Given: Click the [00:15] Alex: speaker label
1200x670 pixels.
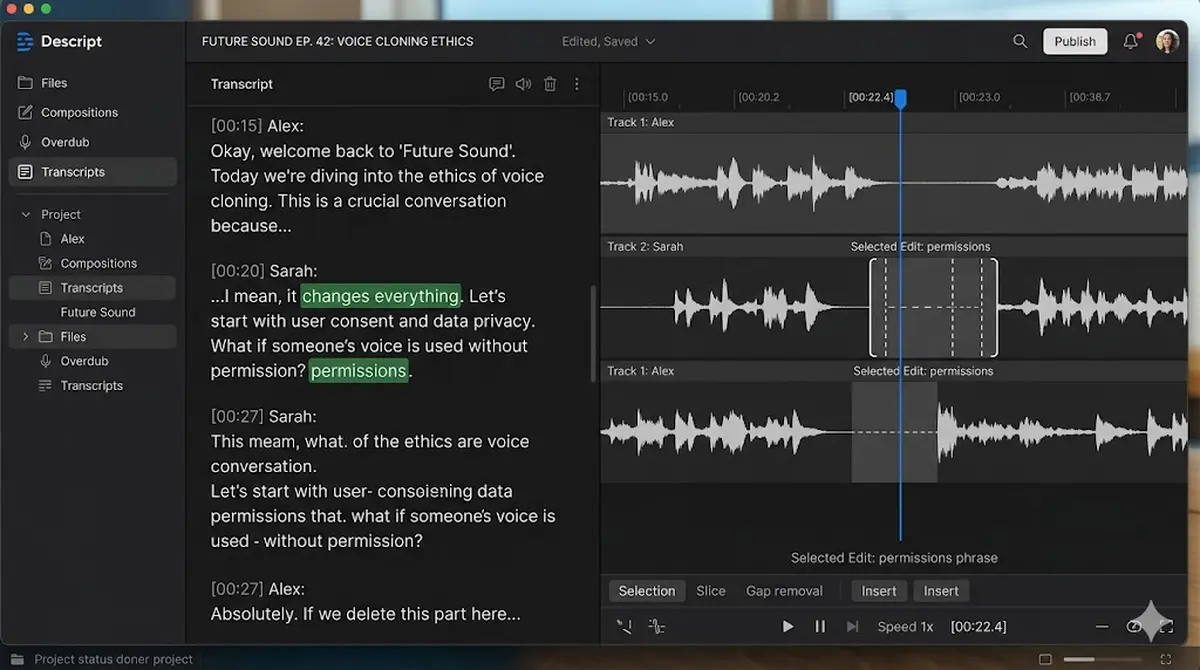Looking at the screenshot, I should [x=257, y=126].
